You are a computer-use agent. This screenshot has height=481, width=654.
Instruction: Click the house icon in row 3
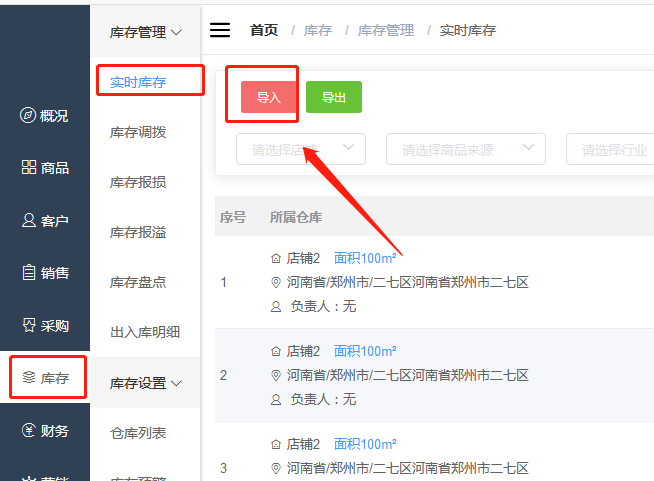(x=276, y=445)
